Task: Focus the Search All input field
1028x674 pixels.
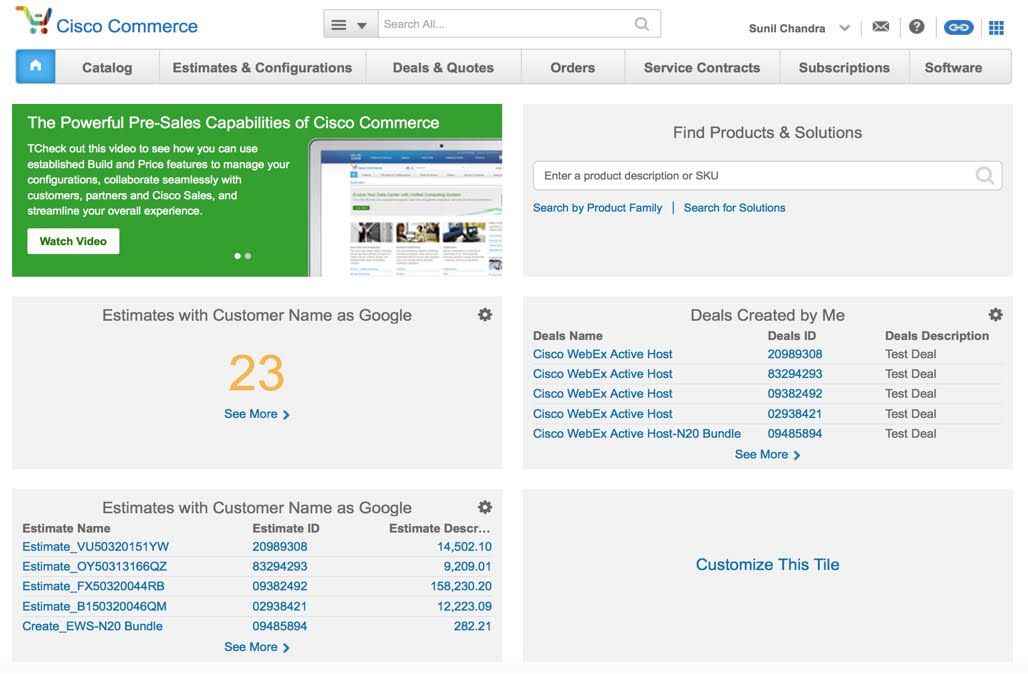Action: click(x=505, y=24)
